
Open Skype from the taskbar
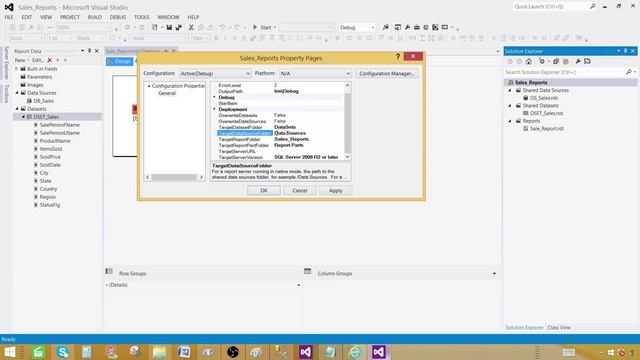[x=62, y=352]
